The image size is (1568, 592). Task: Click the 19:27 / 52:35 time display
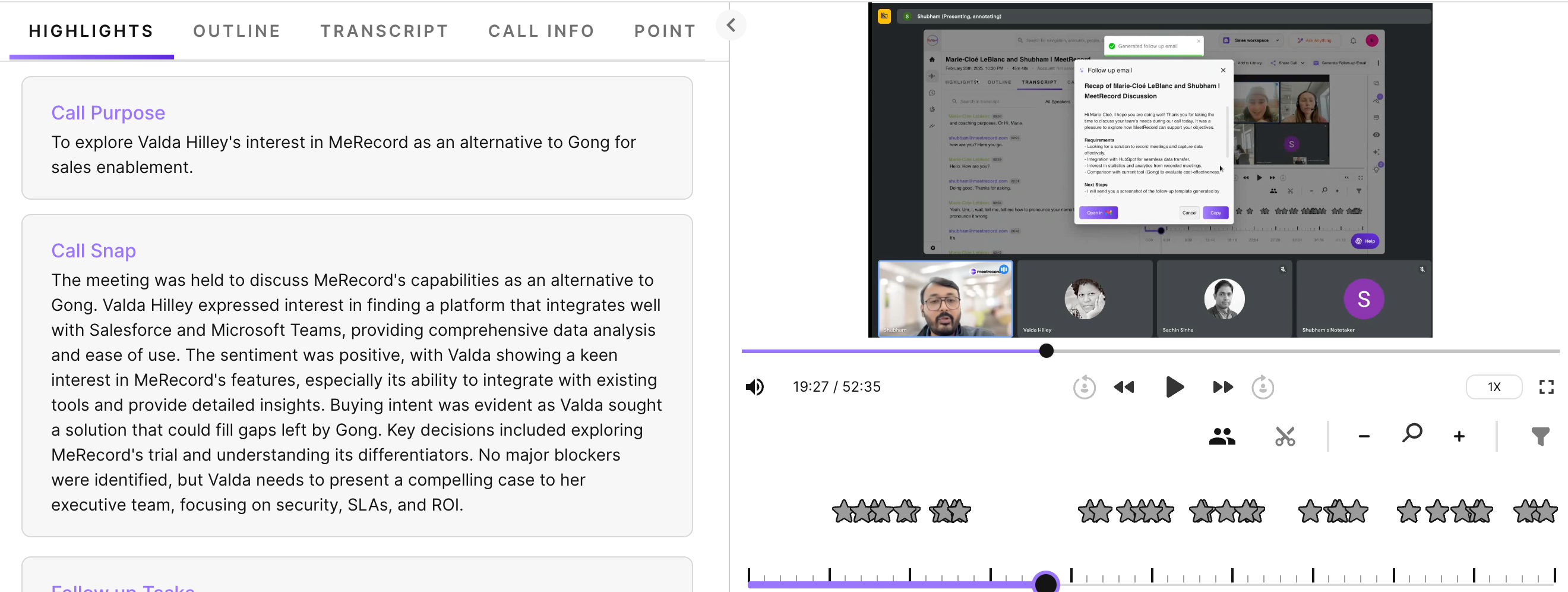tap(836, 387)
